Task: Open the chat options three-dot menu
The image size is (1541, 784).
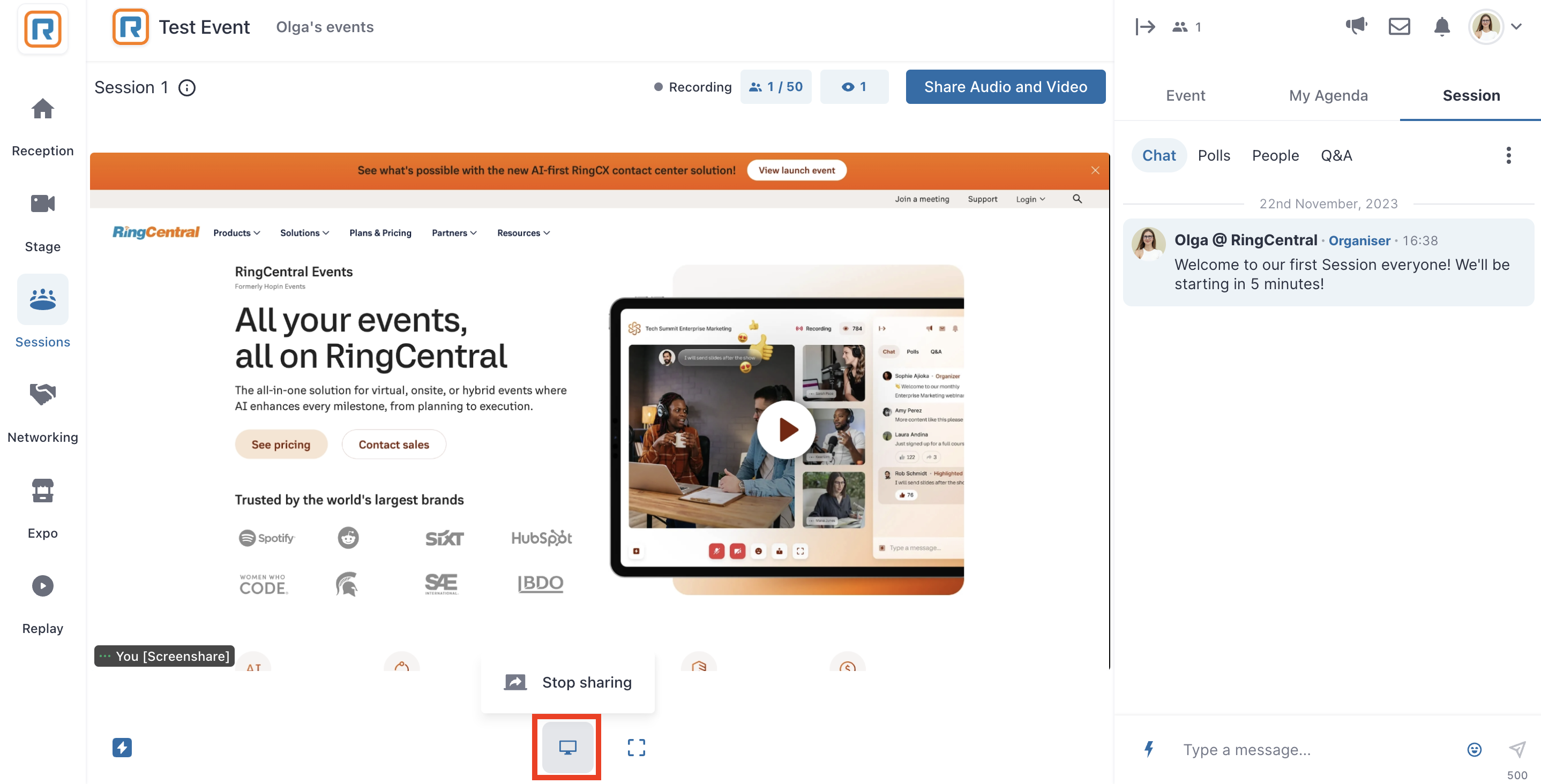Action: [1509, 155]
